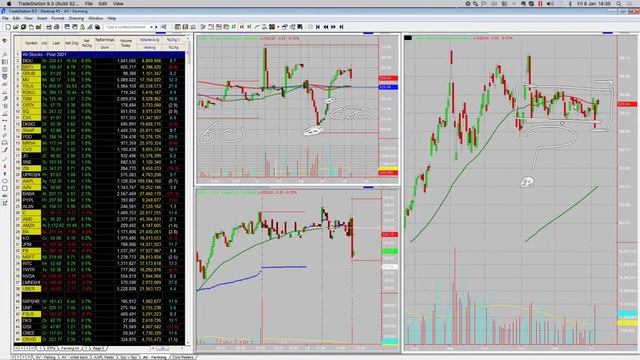Open the Apple menu
Viewport: 640px width, 360px height.
(9, 4)
